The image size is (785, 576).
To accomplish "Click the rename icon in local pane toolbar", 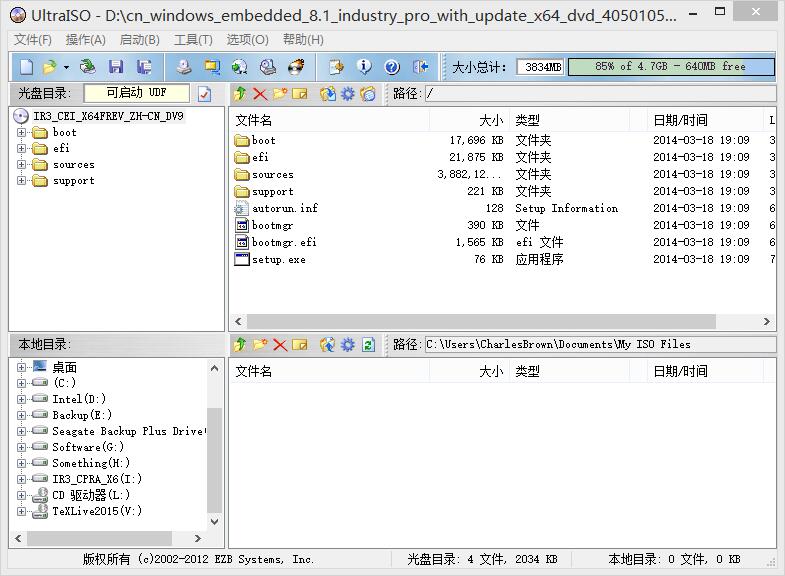I will pyautogui.click(x=299, y=344).
